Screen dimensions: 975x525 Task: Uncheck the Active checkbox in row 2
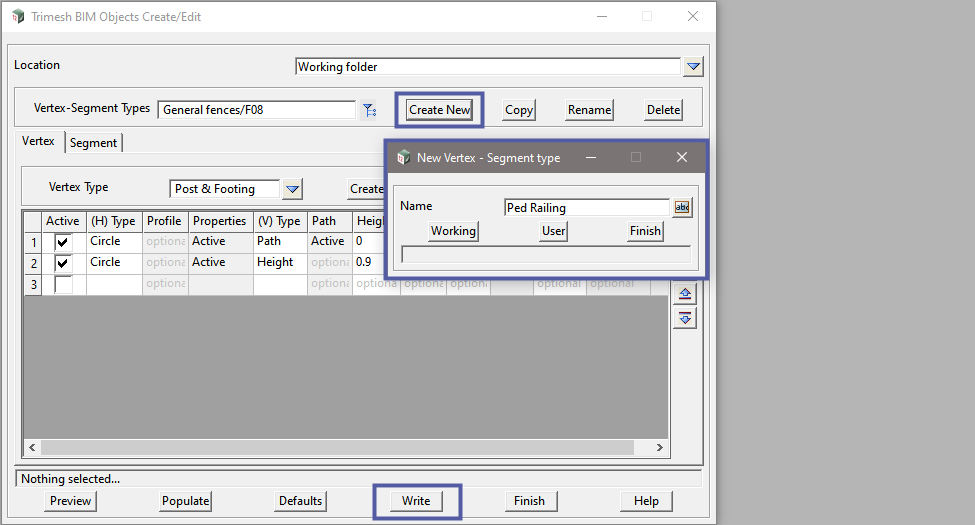pyautogui.click(x=63, y=263)
